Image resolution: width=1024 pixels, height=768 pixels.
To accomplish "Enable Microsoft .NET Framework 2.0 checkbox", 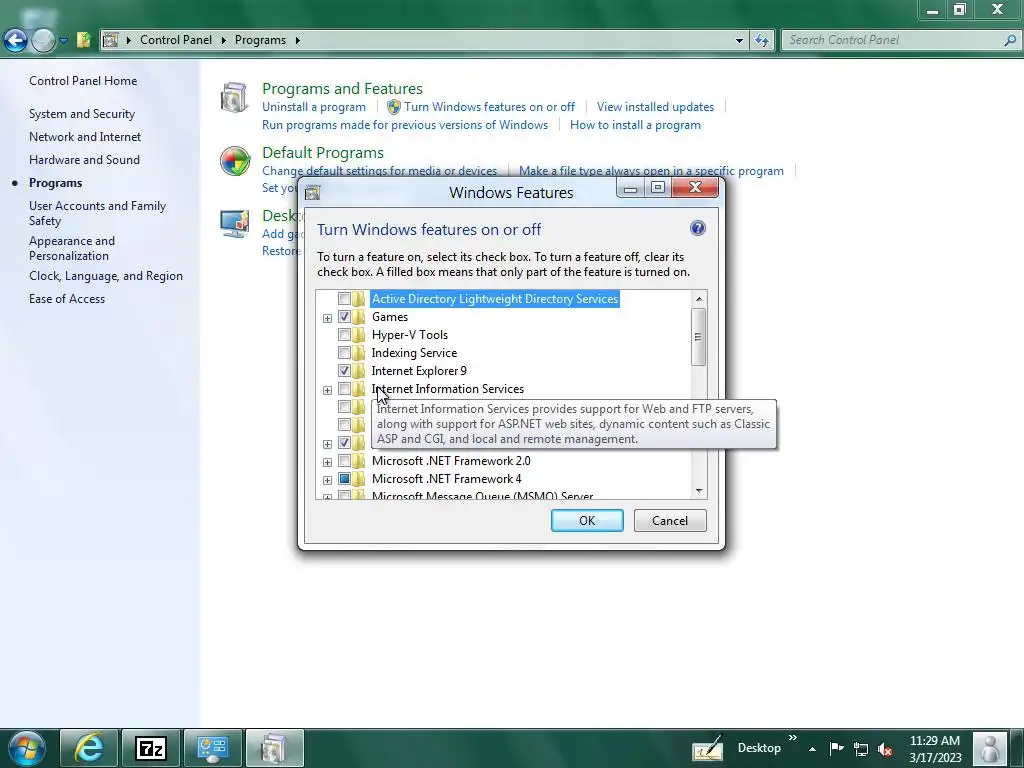I will [344, 460].
